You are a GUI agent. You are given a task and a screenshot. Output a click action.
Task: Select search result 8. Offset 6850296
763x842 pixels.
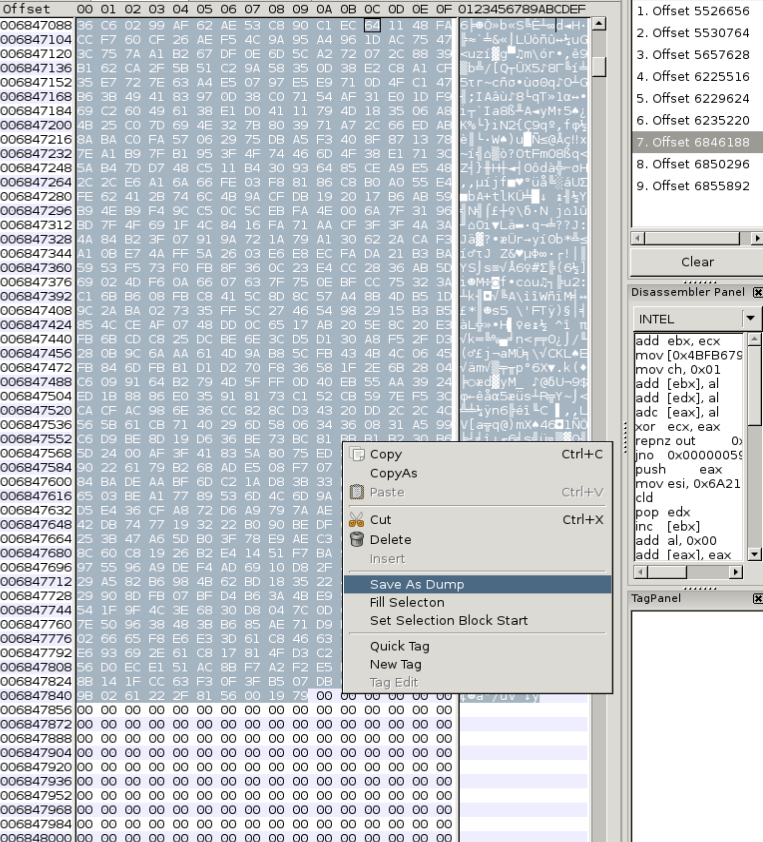pyautogui.click(x=693, y=164)
